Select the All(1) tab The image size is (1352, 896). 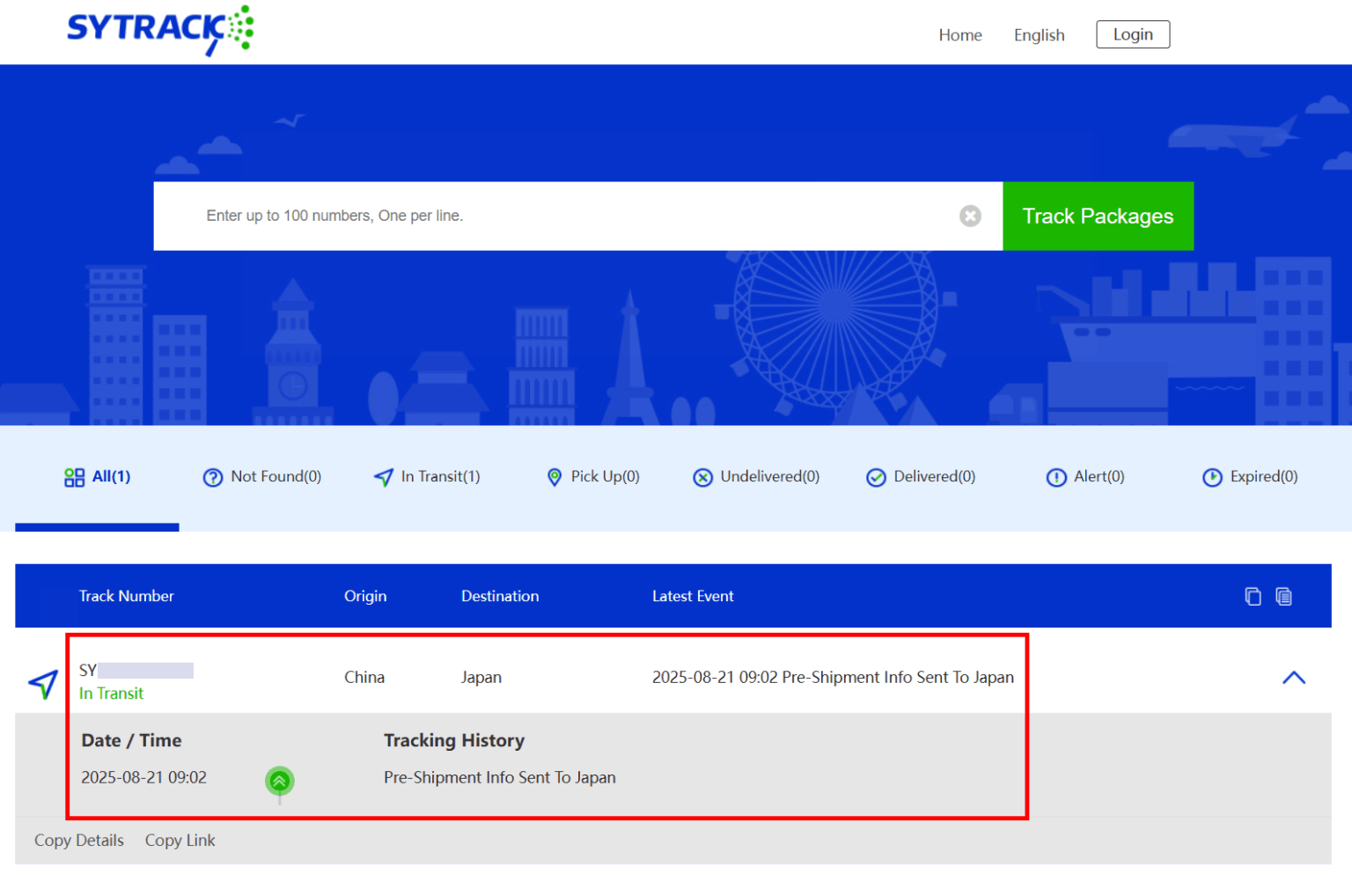coord(98,477)
